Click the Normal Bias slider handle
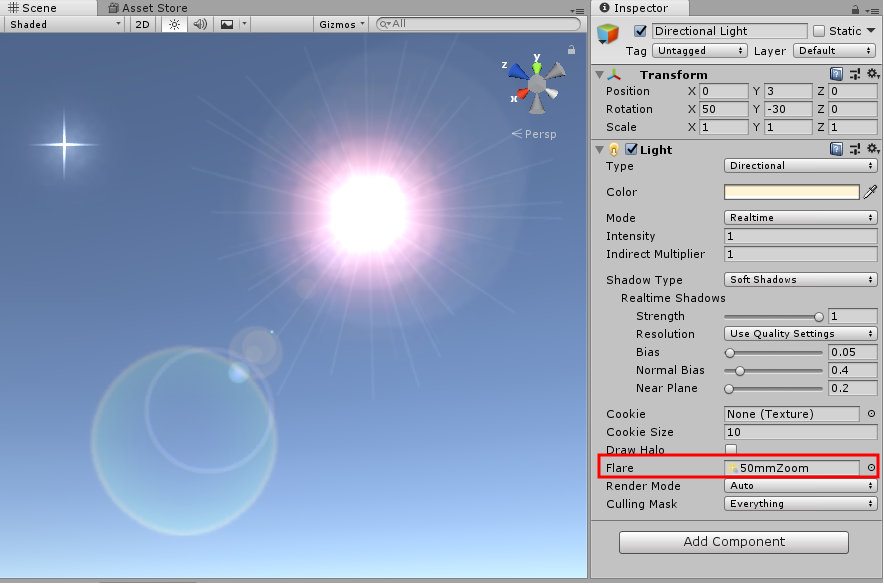884x584 pixels. (x=740, y=371)
